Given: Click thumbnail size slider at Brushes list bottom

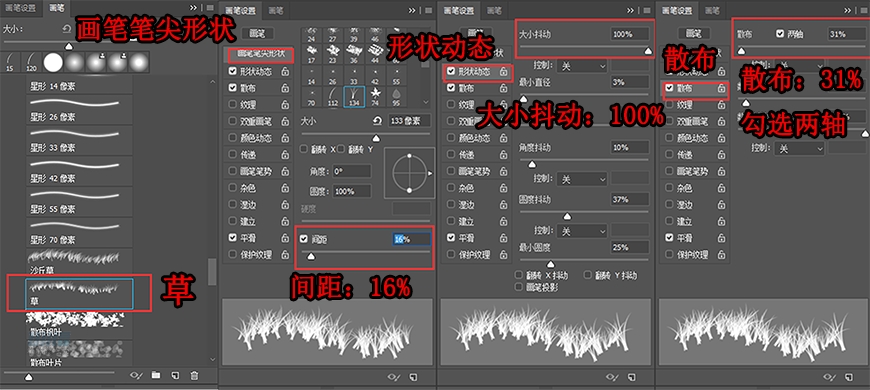Looking at the screenshot, I should point(28,377).
